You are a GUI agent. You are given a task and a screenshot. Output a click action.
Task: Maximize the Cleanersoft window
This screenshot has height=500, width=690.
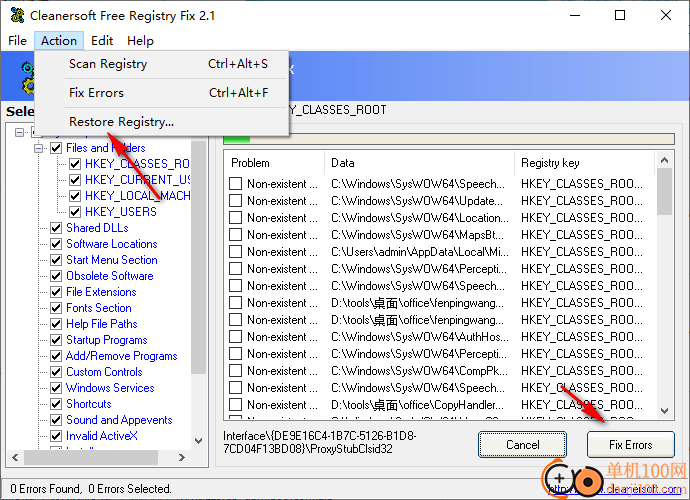[x=620, y=15]
